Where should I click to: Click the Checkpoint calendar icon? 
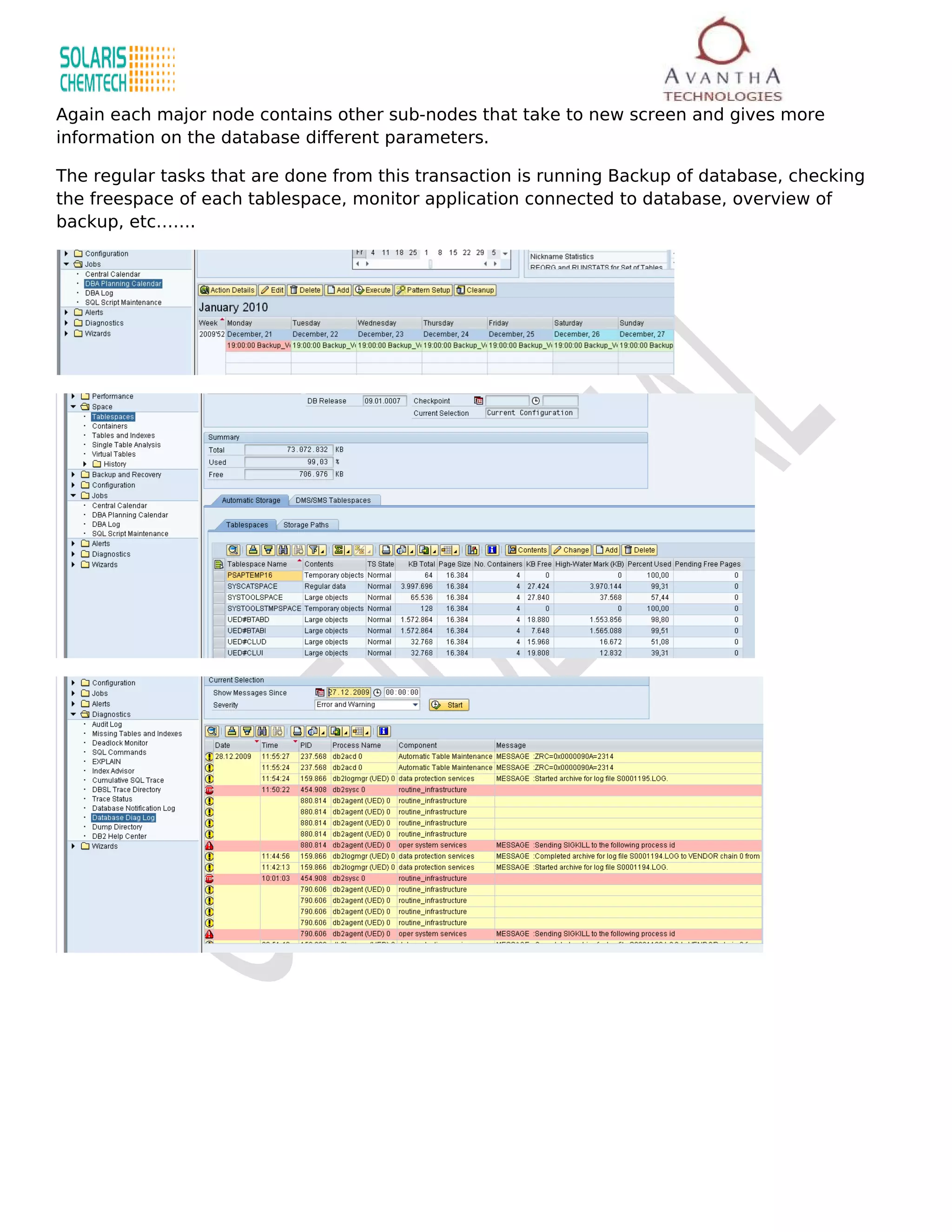pyautogui.click(x=478, y=401)
